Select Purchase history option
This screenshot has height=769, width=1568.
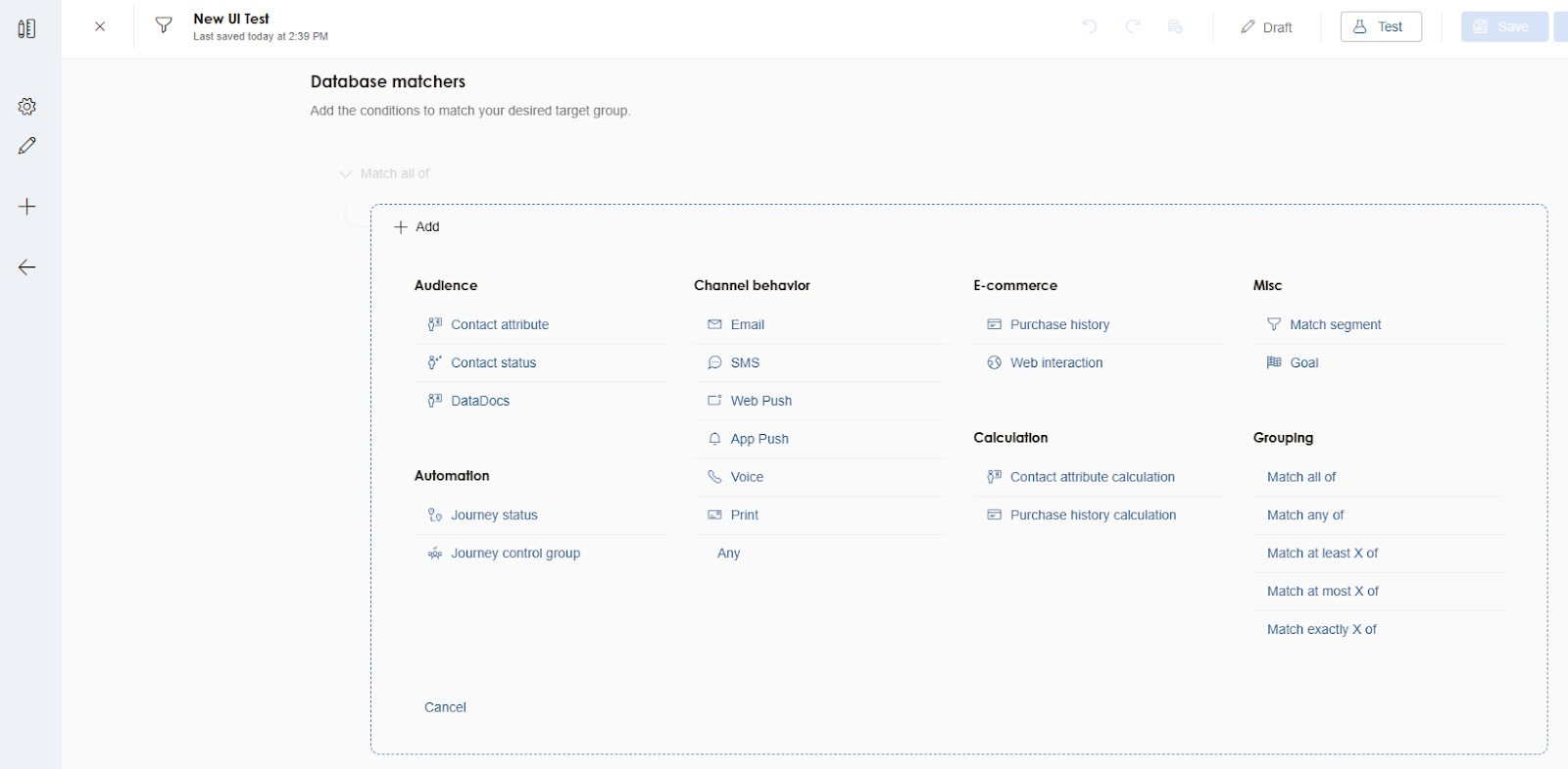click(x=1059, y=325)
